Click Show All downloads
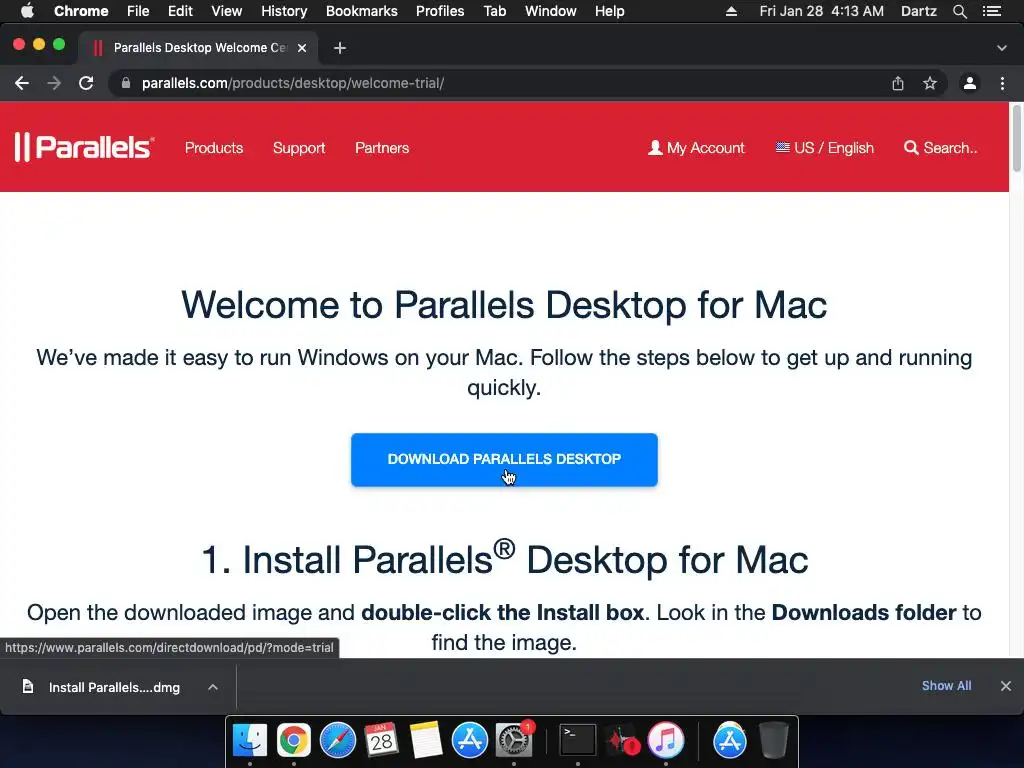This screenshot has width=1024, height=768. click(946, 686)
